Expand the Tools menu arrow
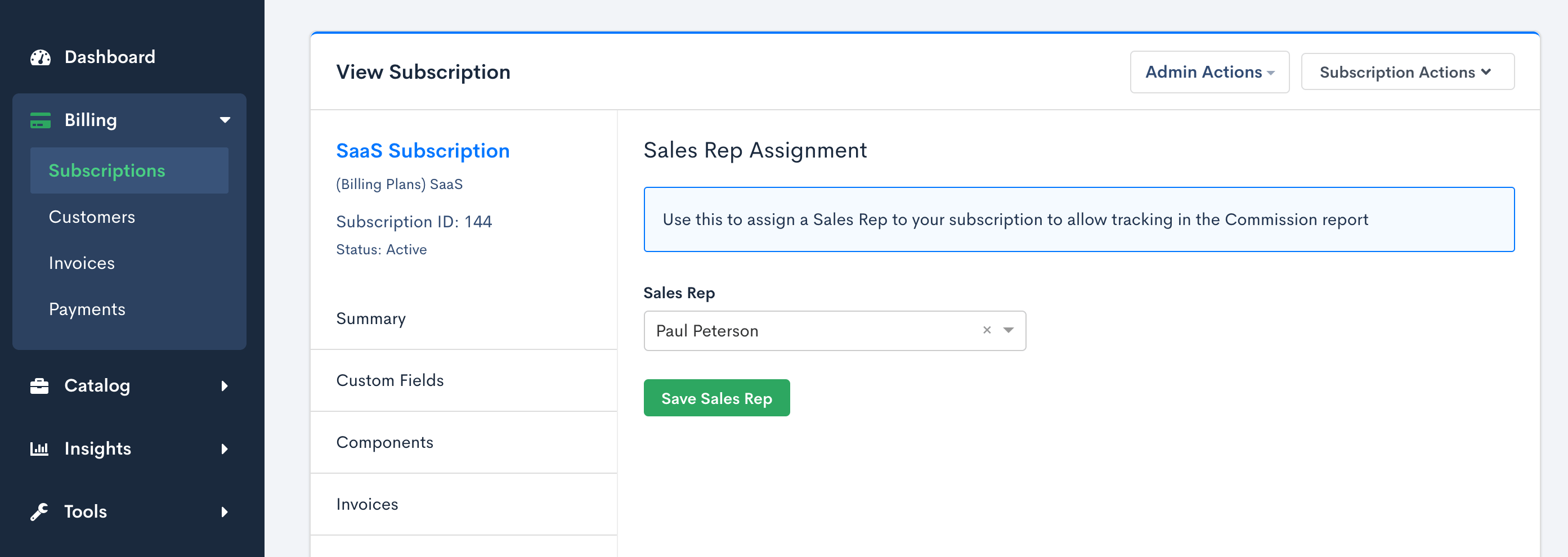The width and height of the screenshot is (1568, 557). 225,512
